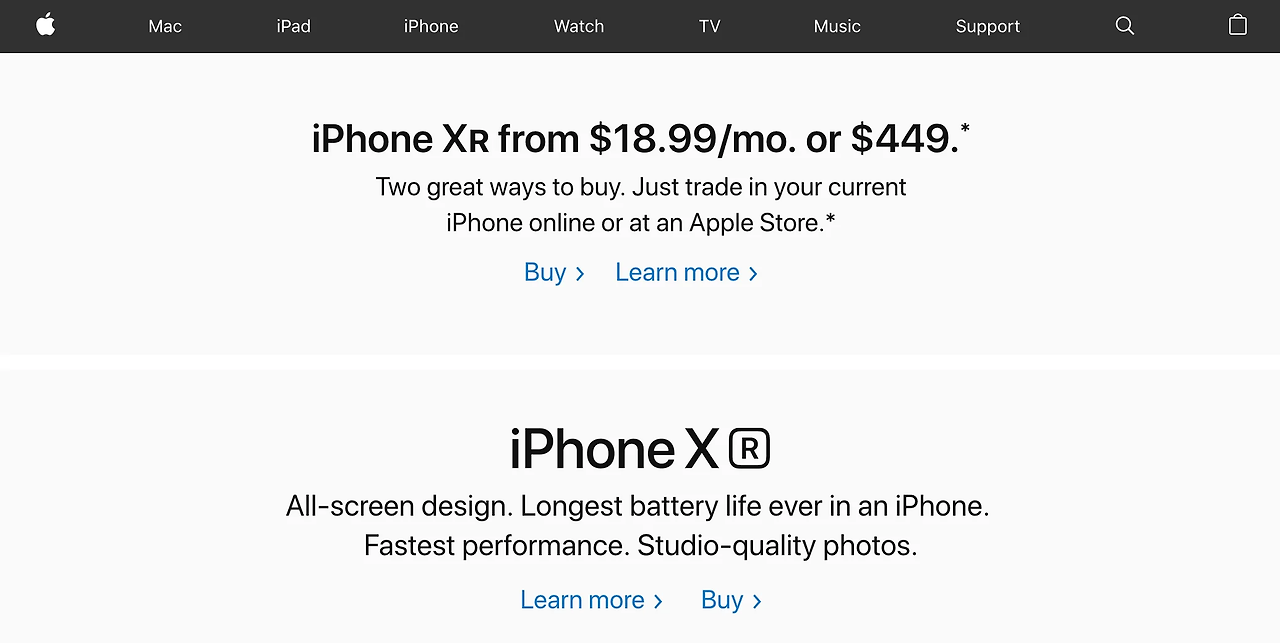
Task: Select the Music menu item
Action: (x=837, y=26)
